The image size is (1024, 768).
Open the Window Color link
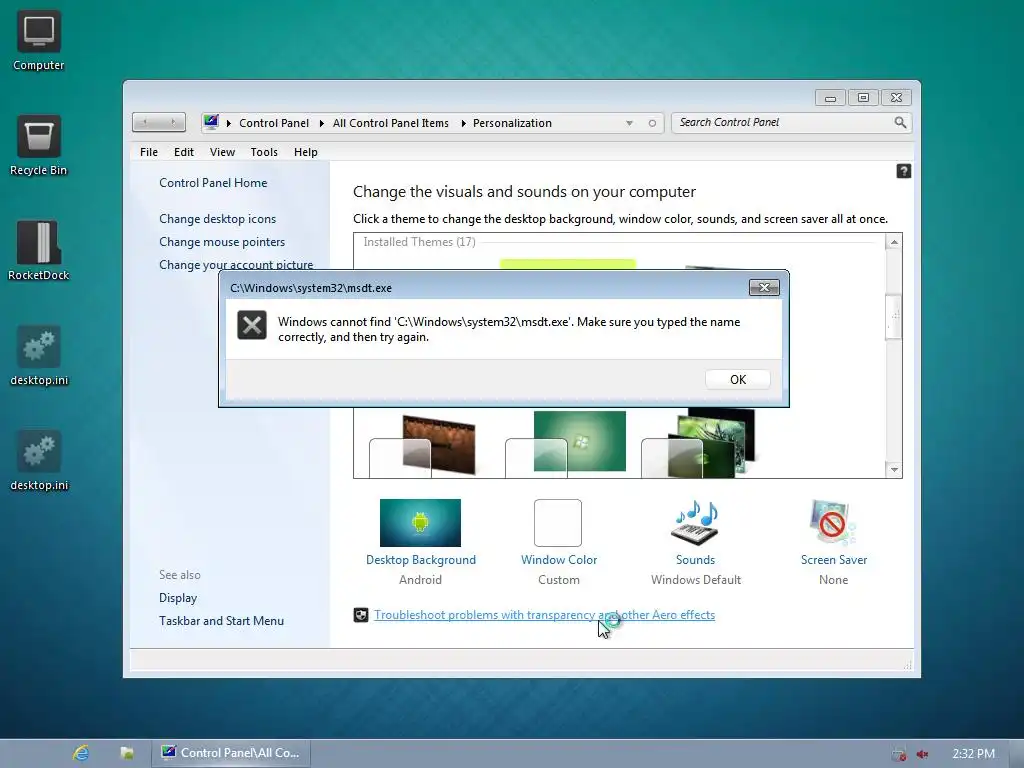tap(558, 560)
